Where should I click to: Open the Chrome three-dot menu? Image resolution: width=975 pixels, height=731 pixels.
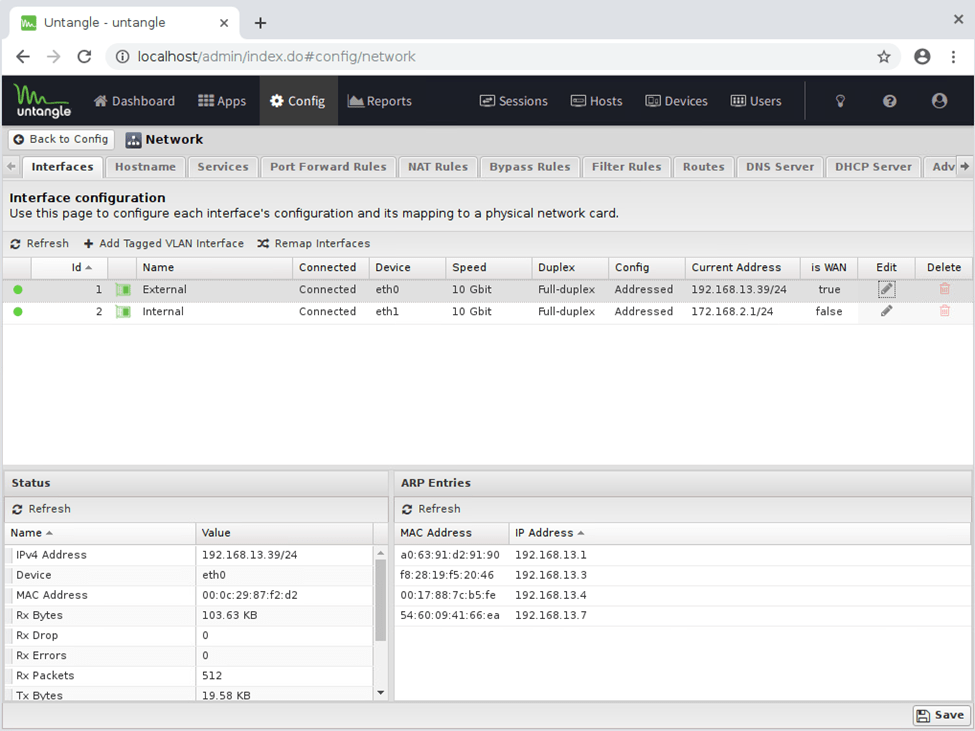point(953,57)
